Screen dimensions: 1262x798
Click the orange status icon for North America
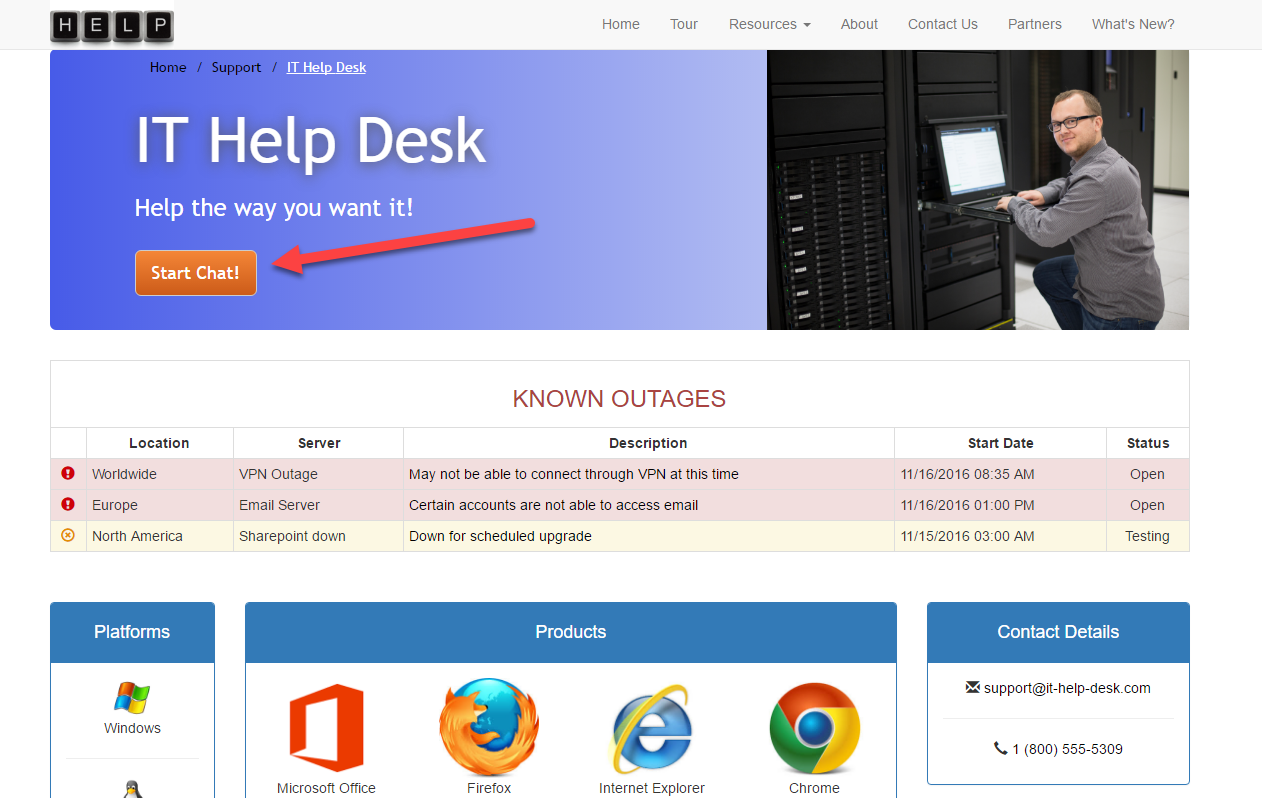click(x=68, y=536)
